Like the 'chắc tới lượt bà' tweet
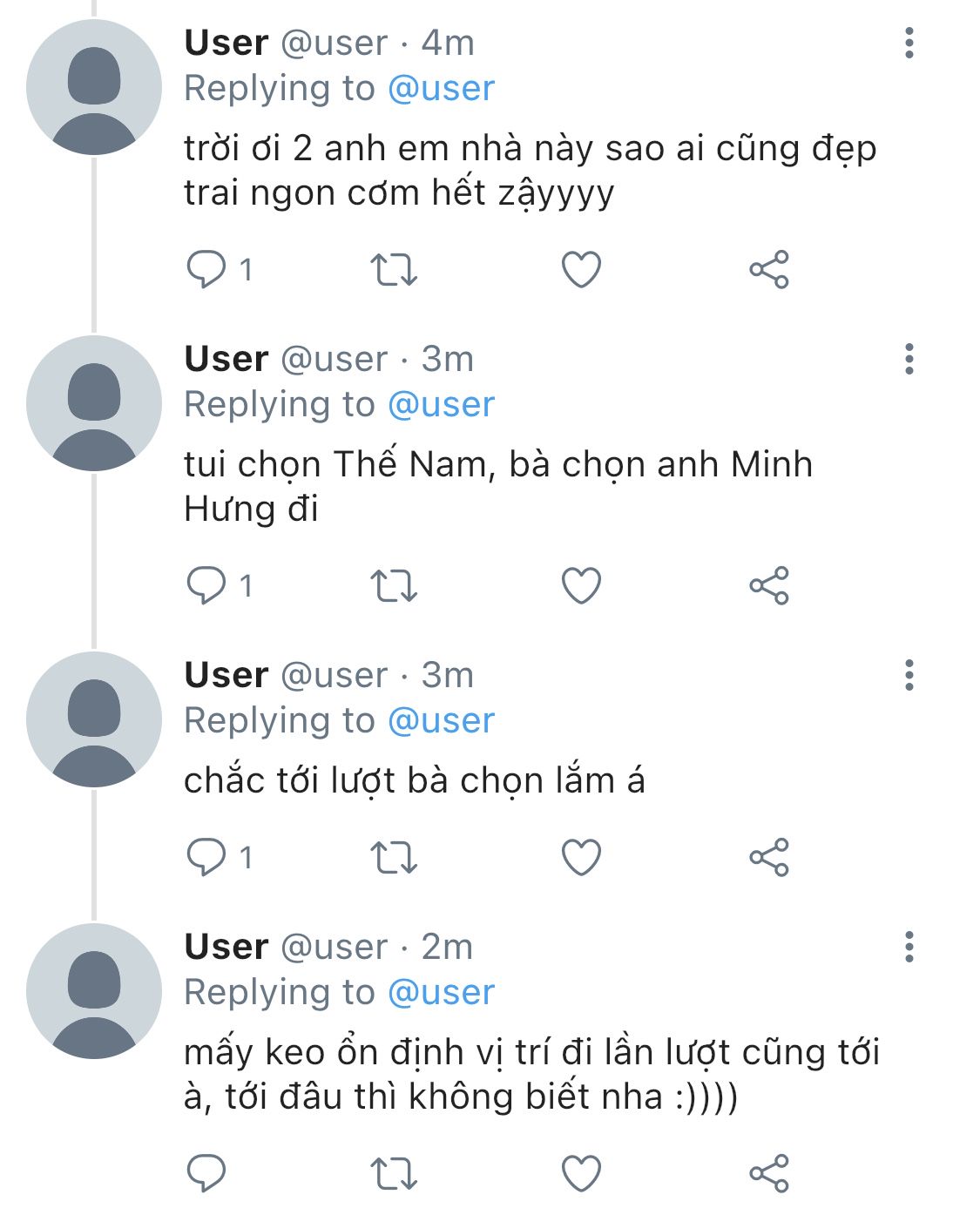The height and width of the screenshot is (1208, 980). click(x=581, y=857)
